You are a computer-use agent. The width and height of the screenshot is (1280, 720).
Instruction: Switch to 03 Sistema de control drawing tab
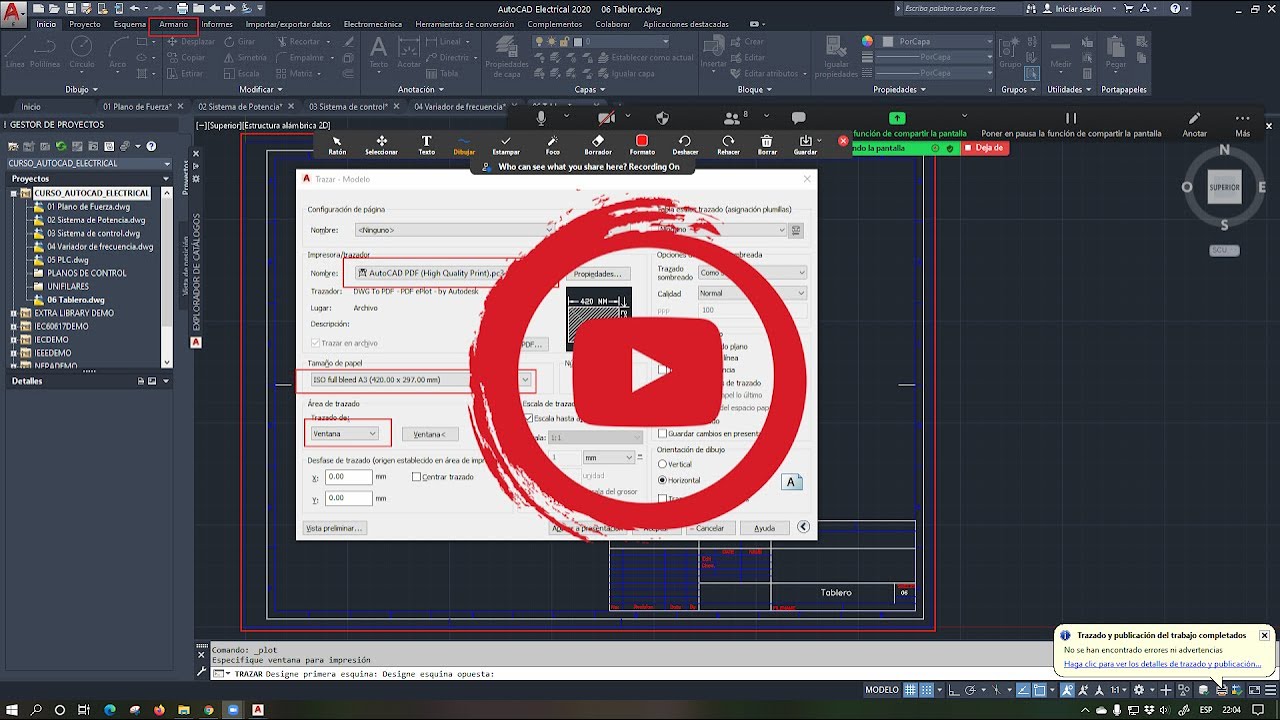pos(348,106)
